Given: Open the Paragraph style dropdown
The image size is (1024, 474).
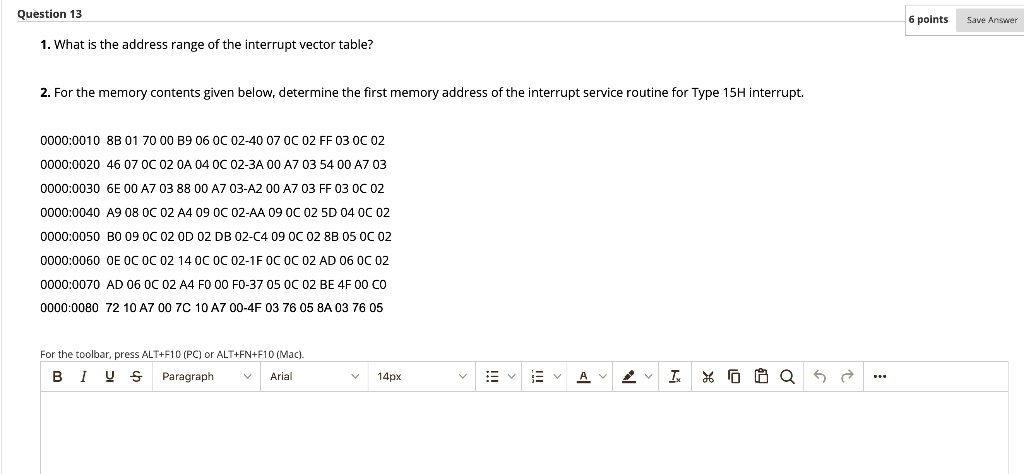Looking at the screenshot, I should (x=206, y=377).
